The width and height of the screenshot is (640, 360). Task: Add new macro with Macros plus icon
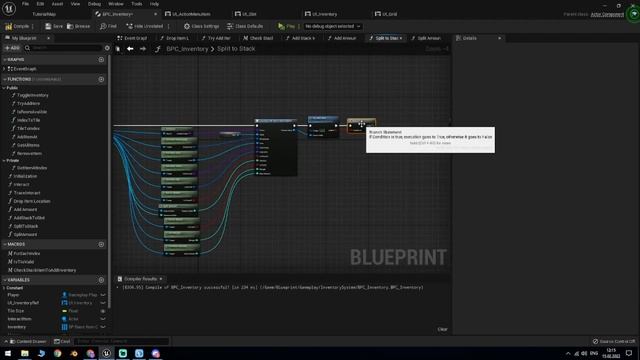pyautogui.click(x=101, y=244)
